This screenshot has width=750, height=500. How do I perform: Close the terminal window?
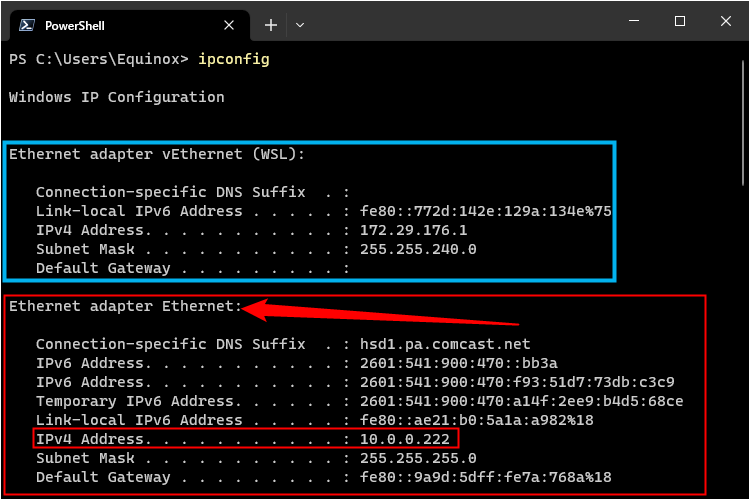tap(726, 21)
